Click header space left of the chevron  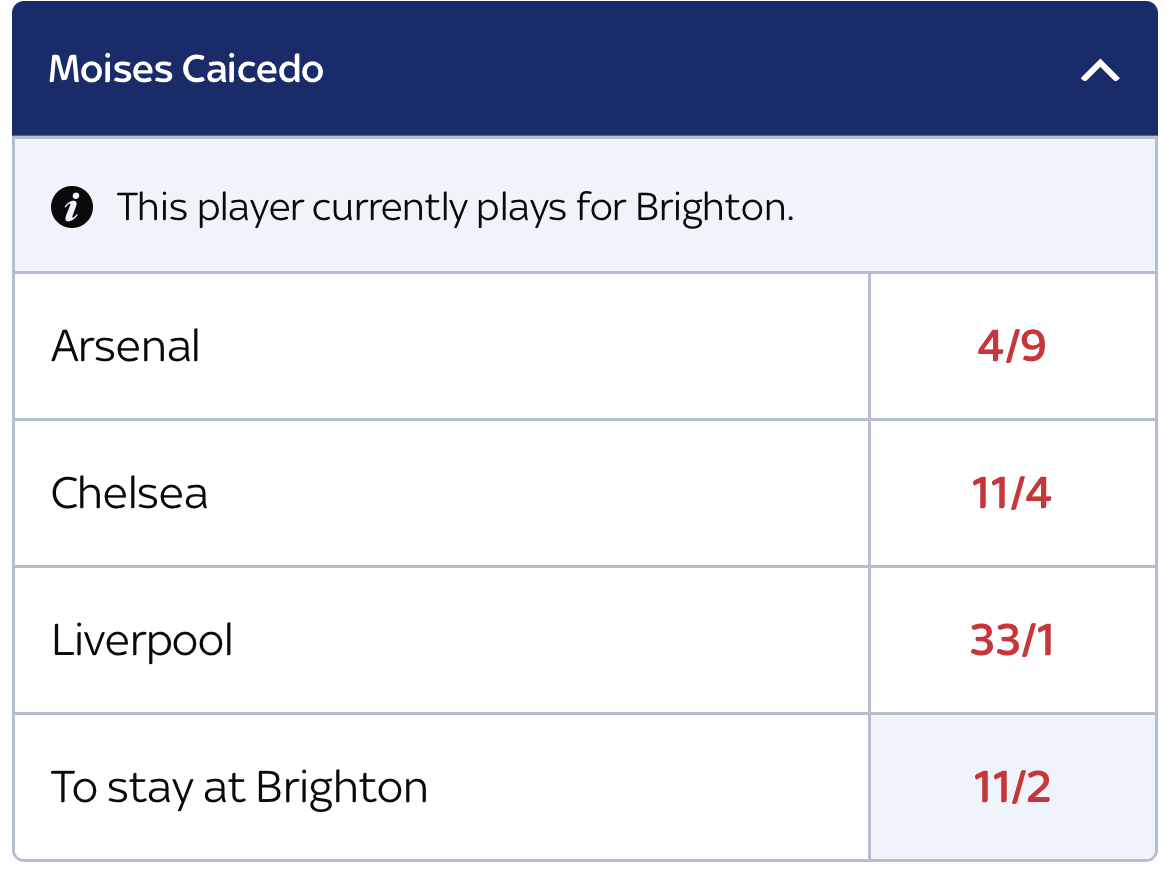click(x=701, y=69)
